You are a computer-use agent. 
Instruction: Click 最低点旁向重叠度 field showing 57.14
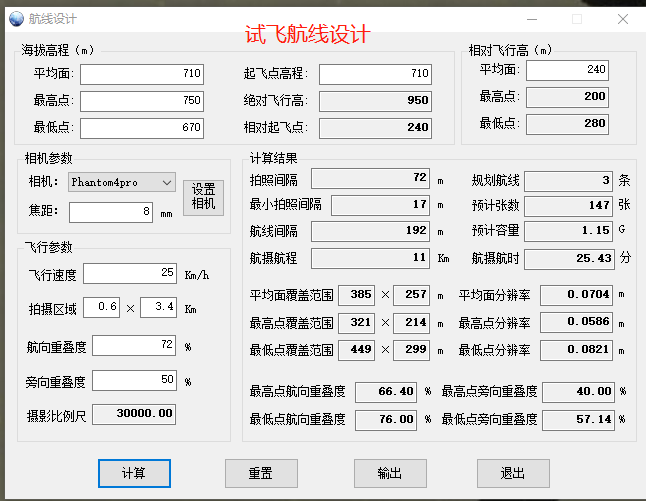pyautogui.click(x=578, y=420)
